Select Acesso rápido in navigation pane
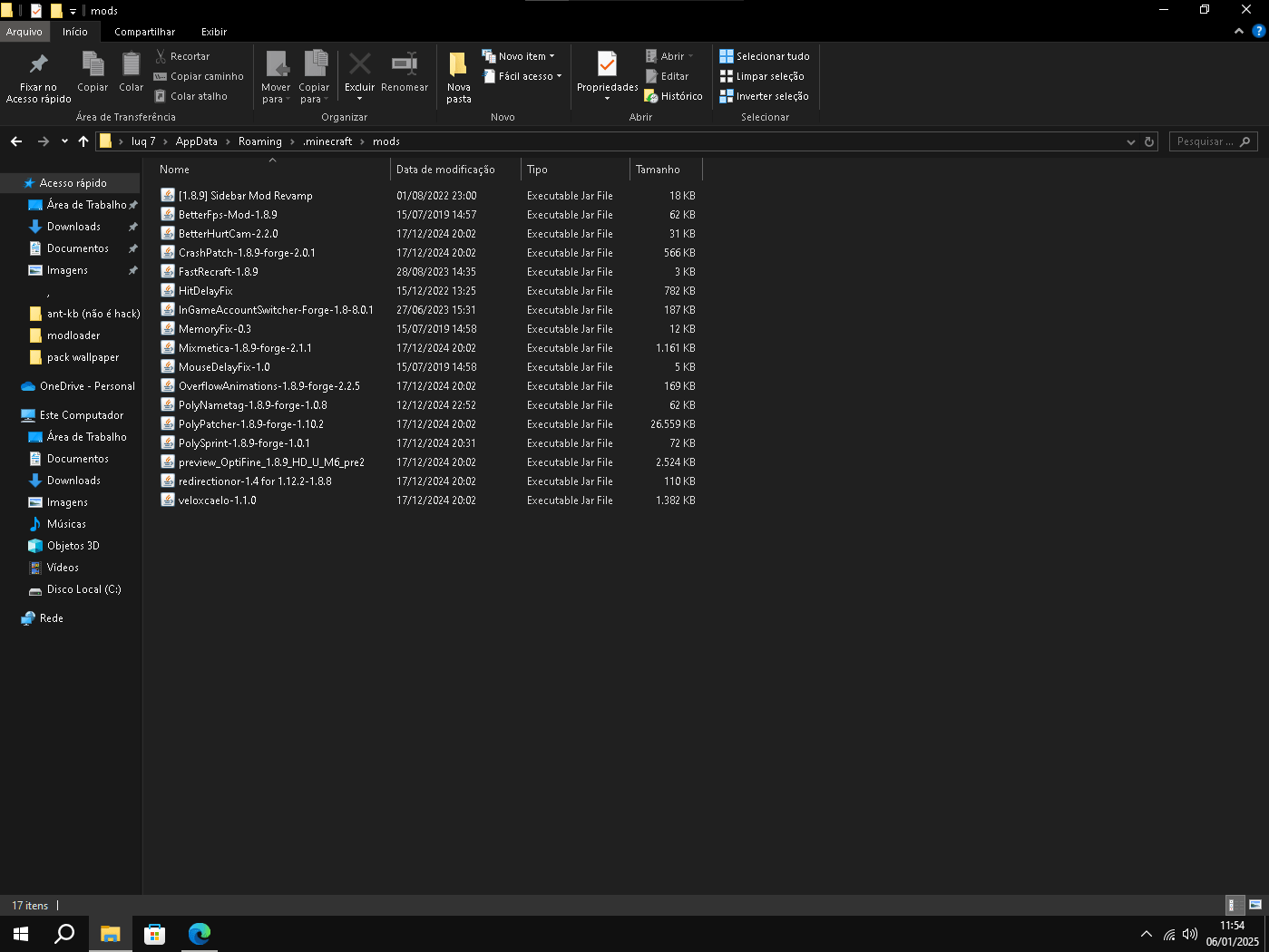The height and width of the screenshot is (952, 1269). coord(73,183)
